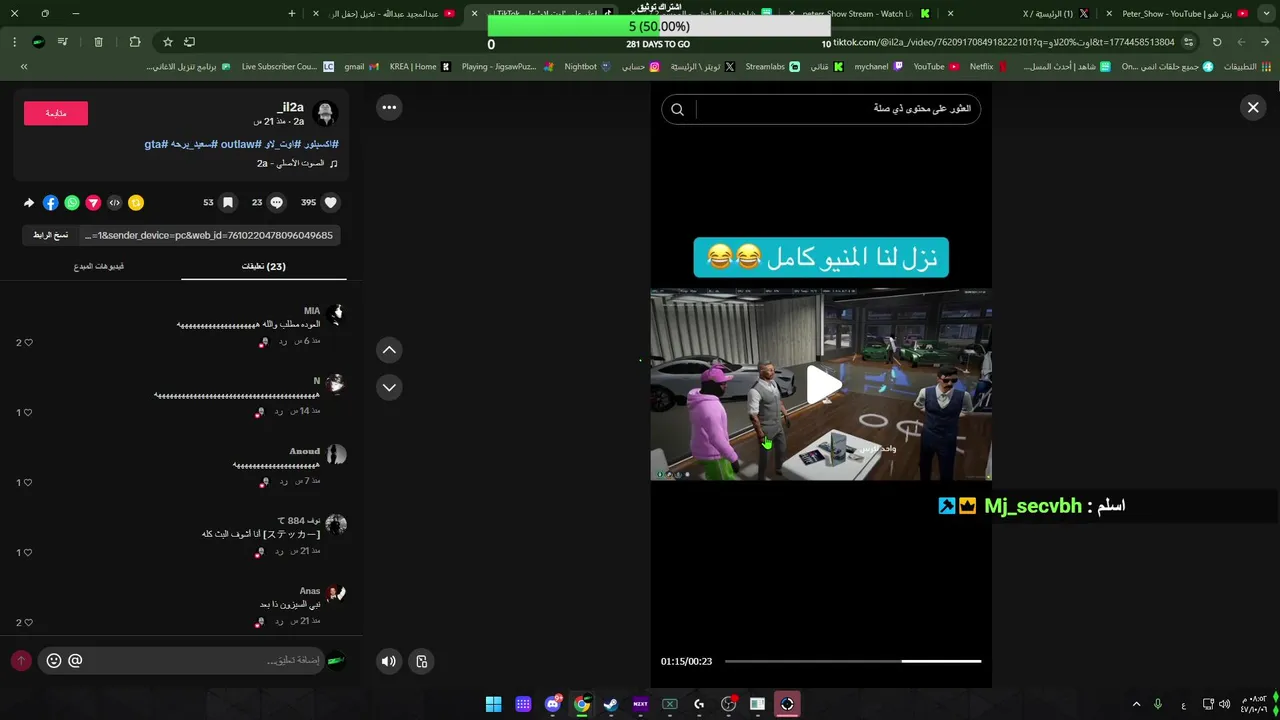Open the Chrome extensions puzzle icon
The image size is (1280, 720).
[135, 42]
